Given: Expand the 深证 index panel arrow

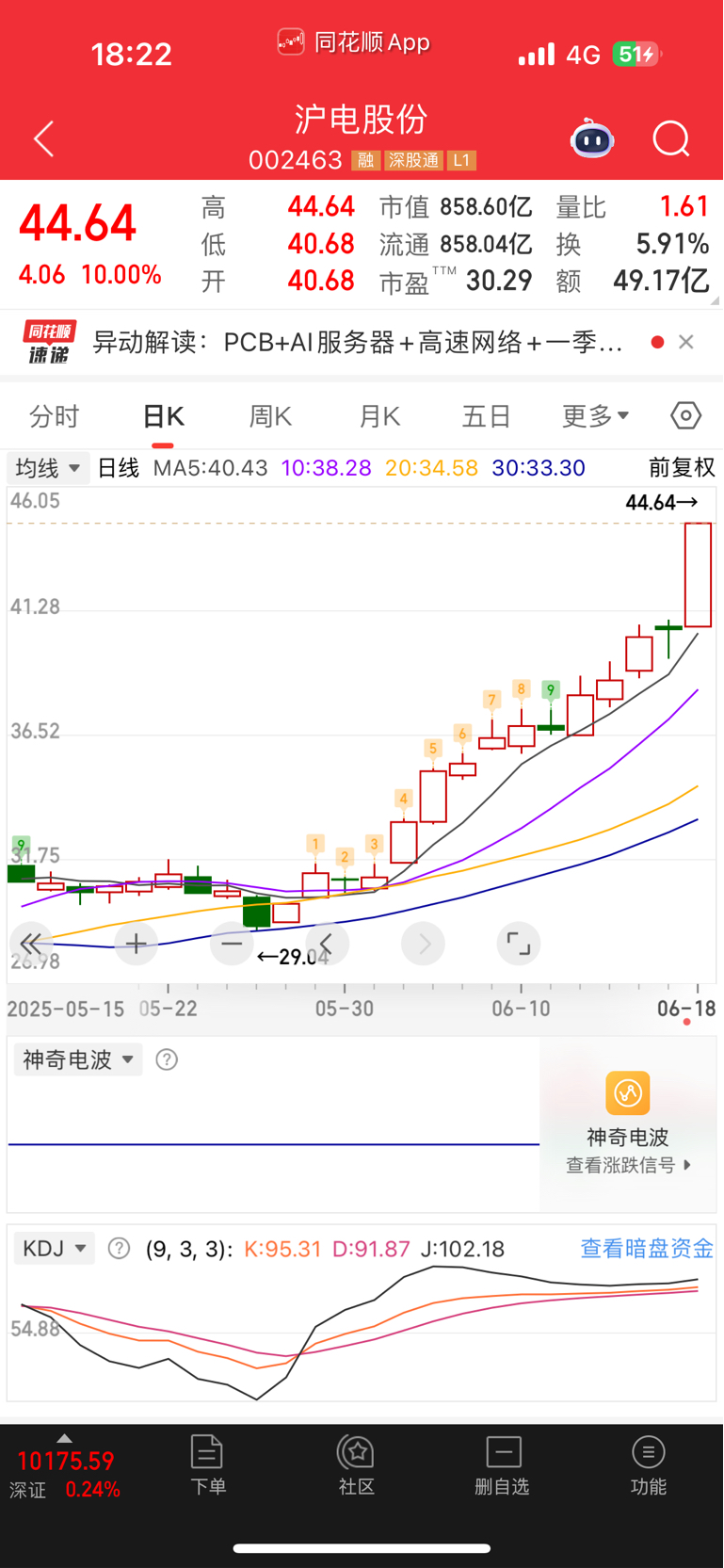Looking at the screenshot, I should tap(64, 1438).
